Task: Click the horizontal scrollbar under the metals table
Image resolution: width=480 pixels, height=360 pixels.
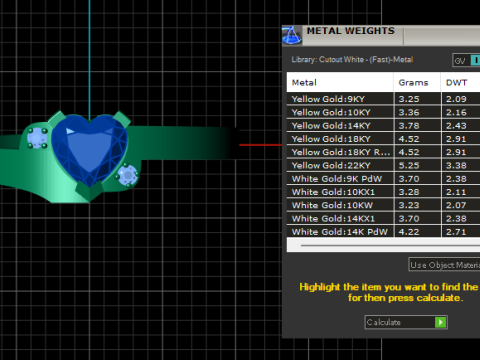Action: (383, 245)
